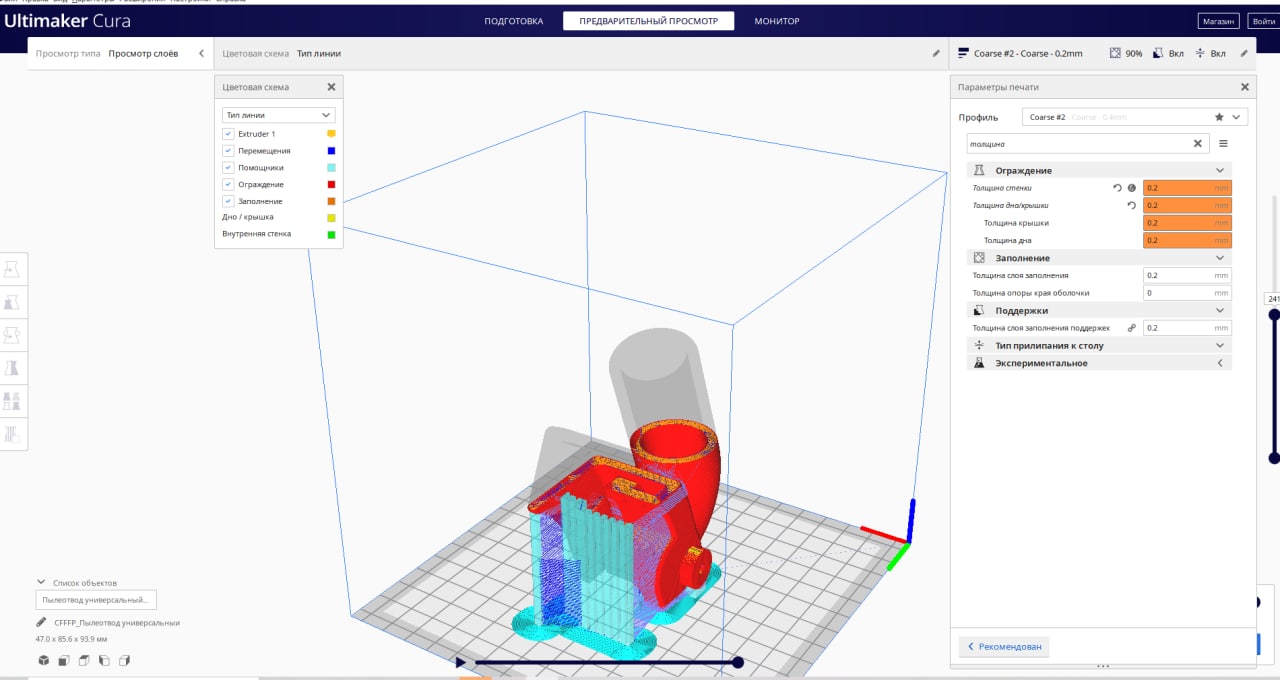This screenshot has height=680, width=1280.
Task: Open the Support Blocker tool
Action: pos(13,434)
